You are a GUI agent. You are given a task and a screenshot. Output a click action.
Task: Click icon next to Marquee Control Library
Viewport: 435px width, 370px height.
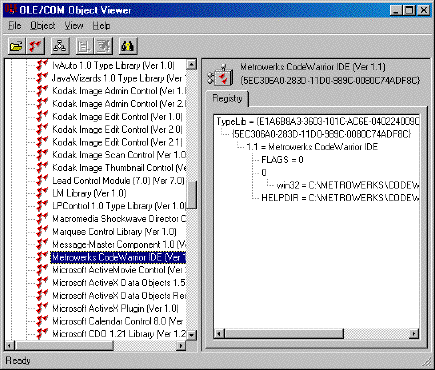[x=42, y=231]
